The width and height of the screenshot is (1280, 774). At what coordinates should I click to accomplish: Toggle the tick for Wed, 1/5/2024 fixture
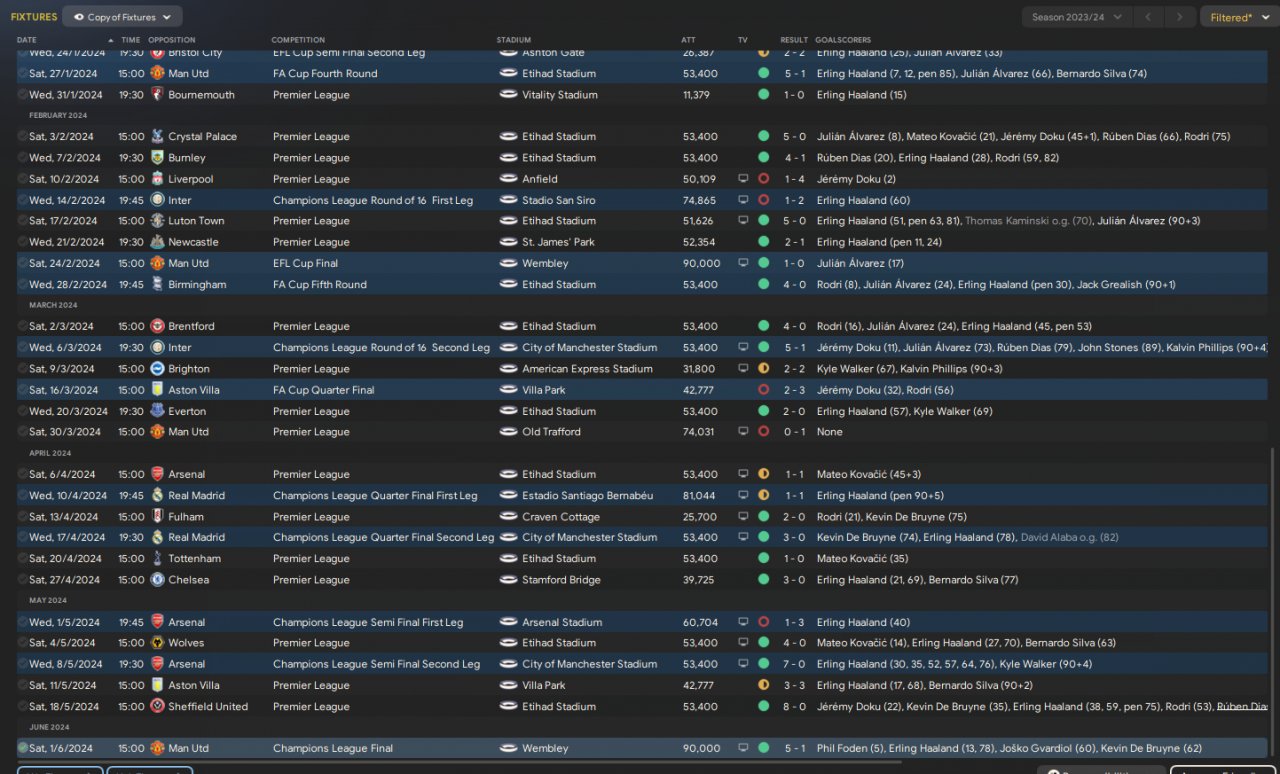[23, 622]
